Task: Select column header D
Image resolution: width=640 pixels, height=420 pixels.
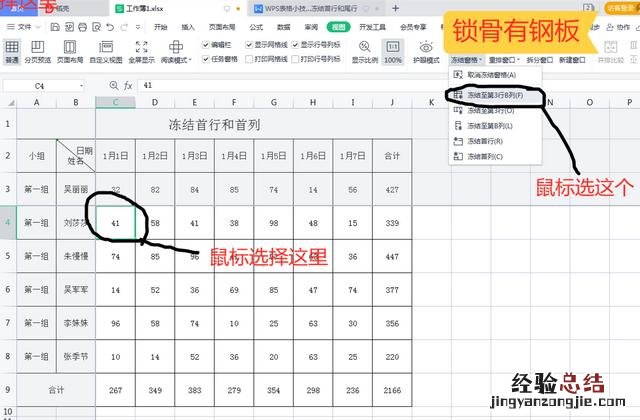Action: coord(155,102)
